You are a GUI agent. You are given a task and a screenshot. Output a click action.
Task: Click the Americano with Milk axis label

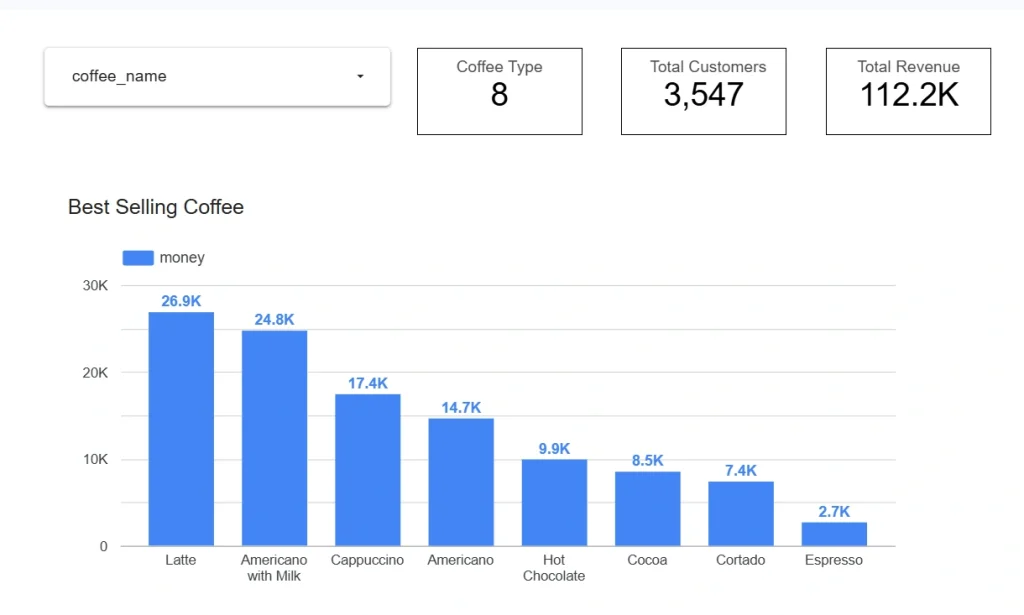point(274,568)
